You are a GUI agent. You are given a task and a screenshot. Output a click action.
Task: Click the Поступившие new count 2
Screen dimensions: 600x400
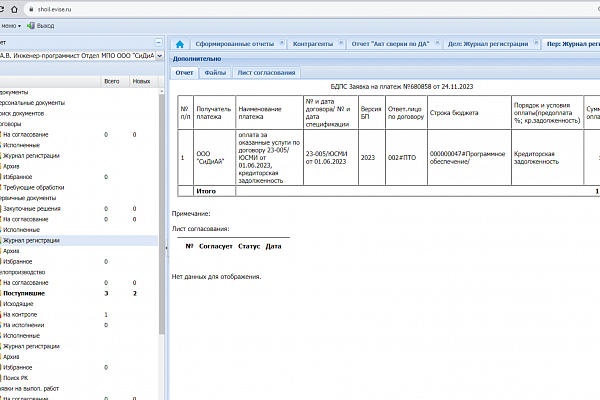pos(135,294)
